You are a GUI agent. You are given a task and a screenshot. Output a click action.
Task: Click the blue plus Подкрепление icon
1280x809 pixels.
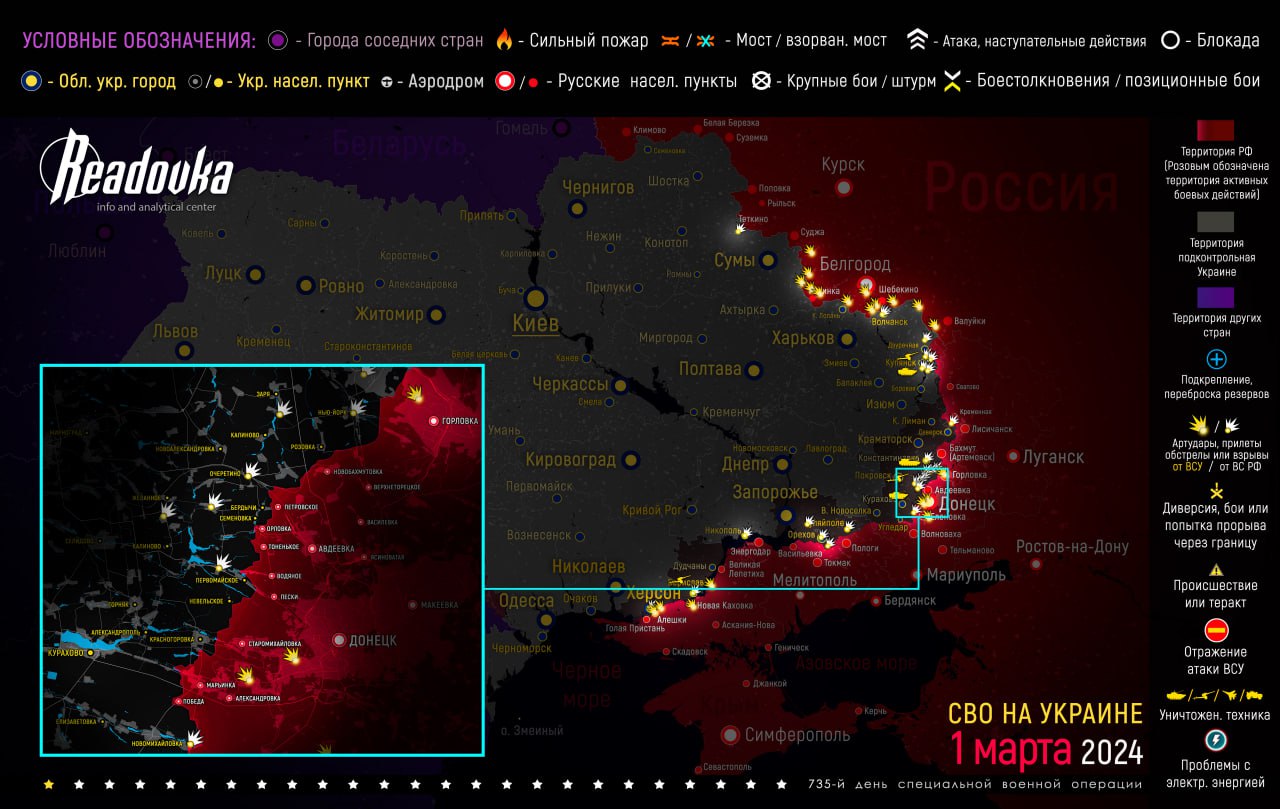(x=1216, y=359)
